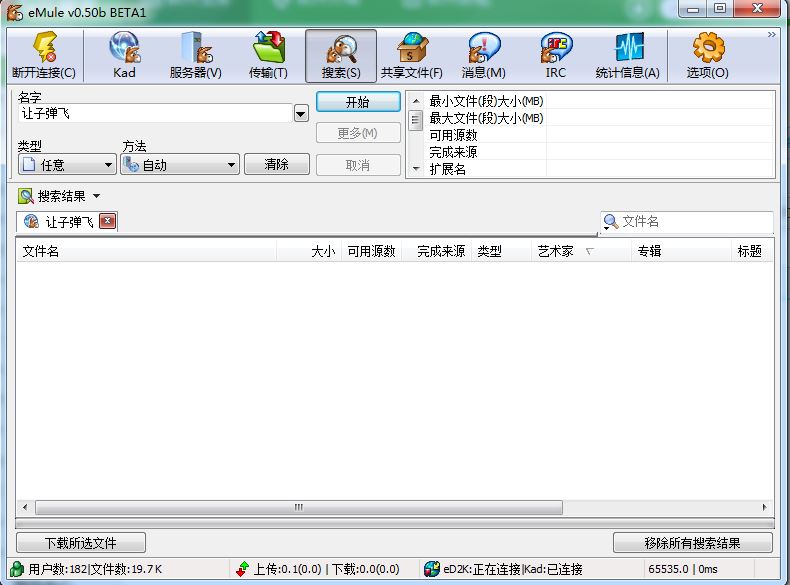790x585 pixels.
Task: Click upload/download arrows status icon
Action: (x=242, y=569)
